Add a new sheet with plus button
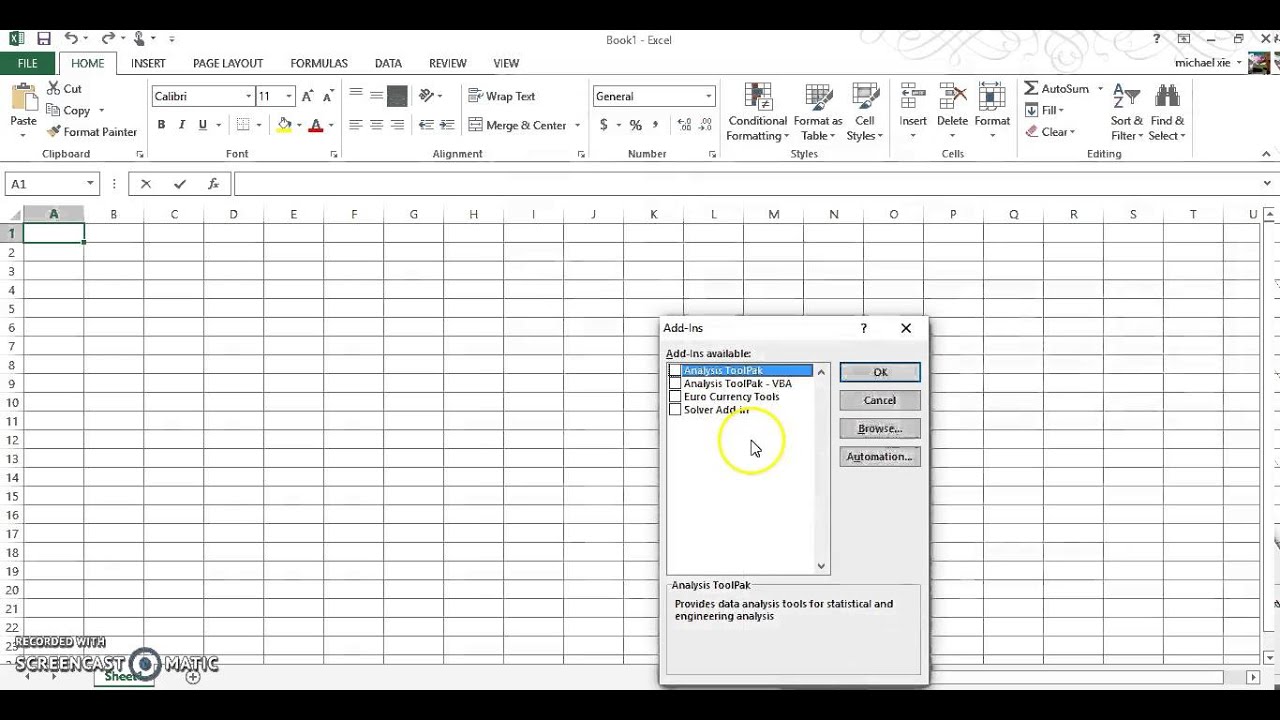1280x720 pixels. (x=193, y=677)
